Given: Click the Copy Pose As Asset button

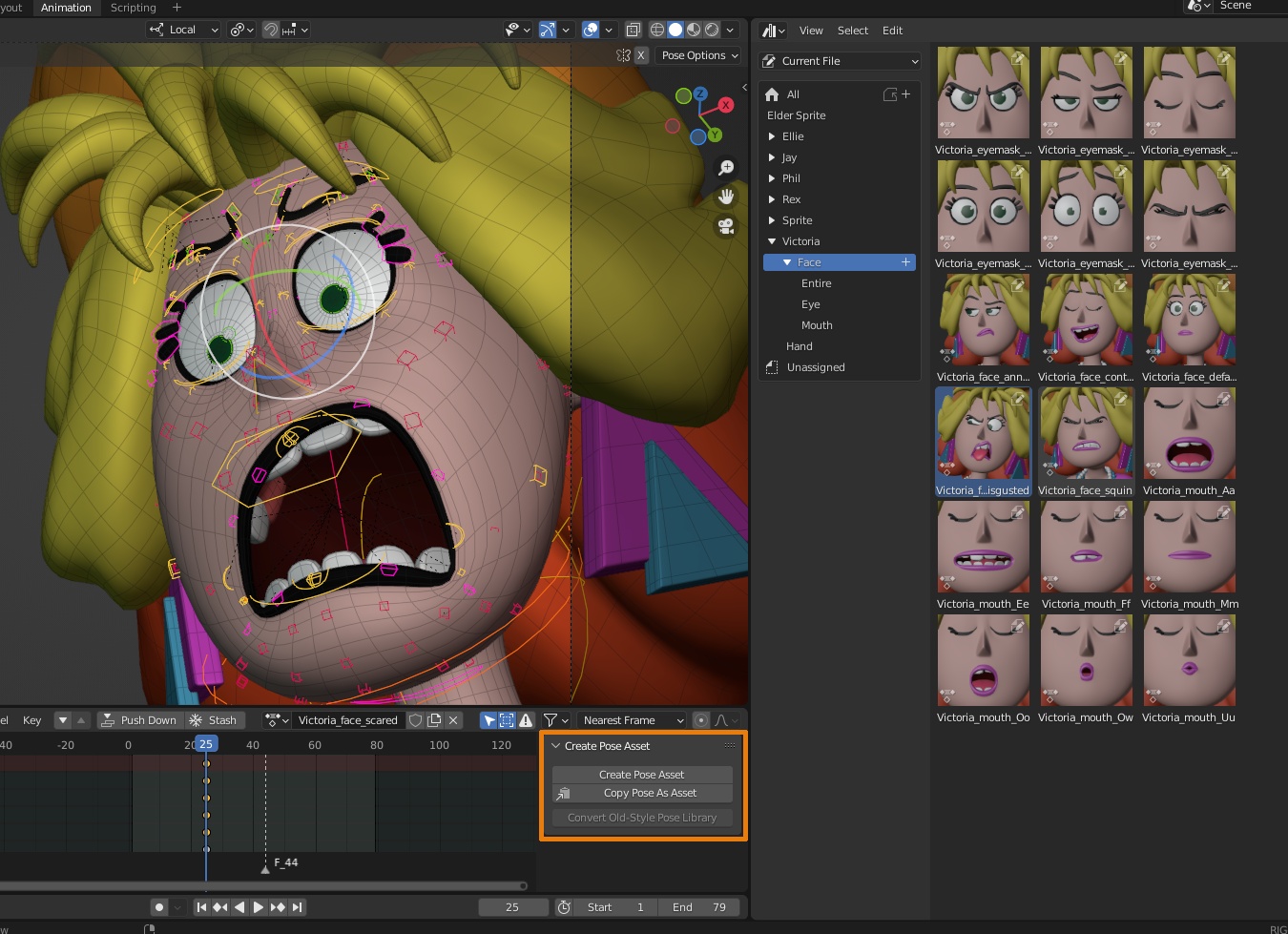Looking at the screenshot, I should point(642,793).
